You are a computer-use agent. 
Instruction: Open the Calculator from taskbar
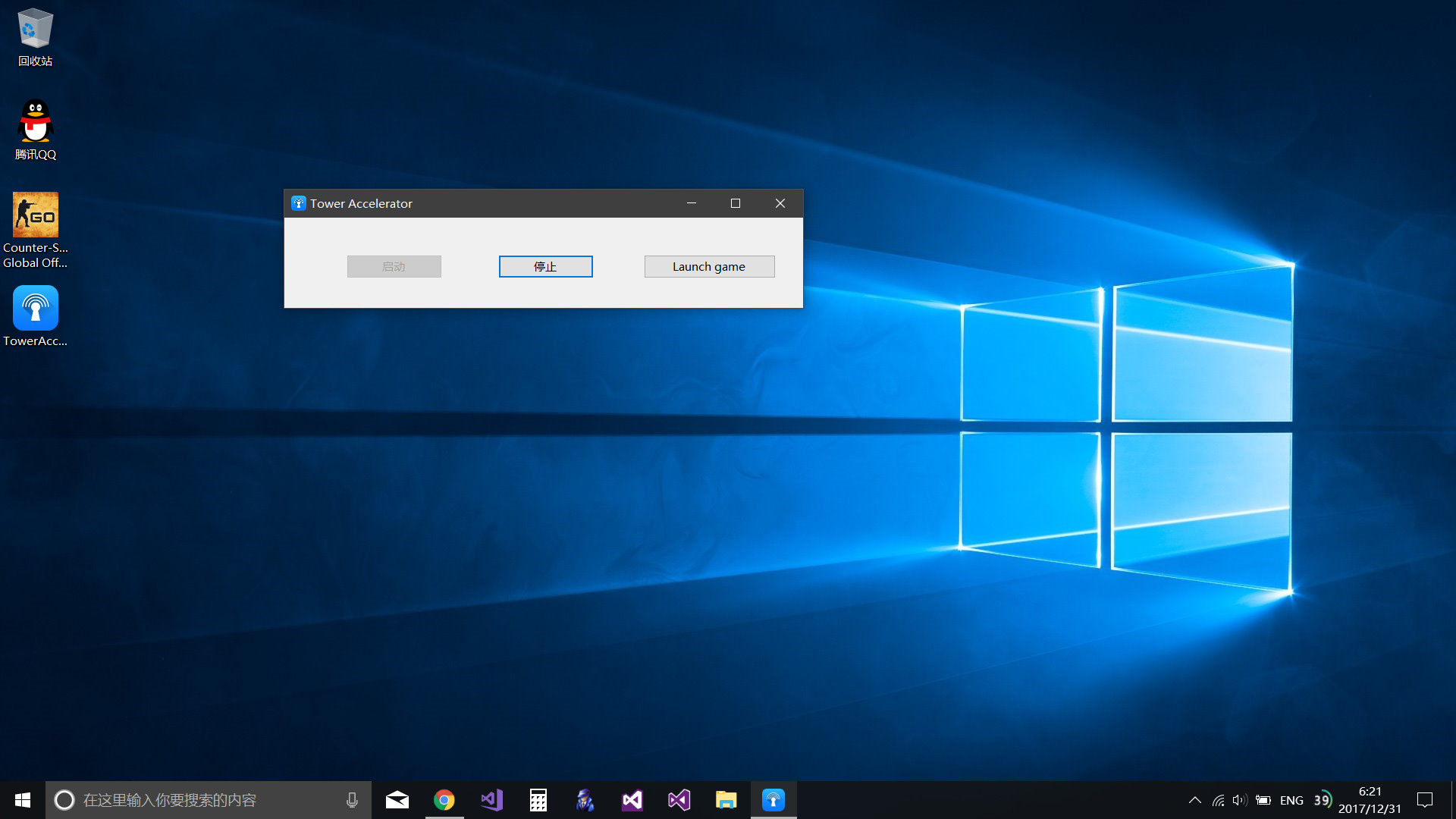[538, 800]
